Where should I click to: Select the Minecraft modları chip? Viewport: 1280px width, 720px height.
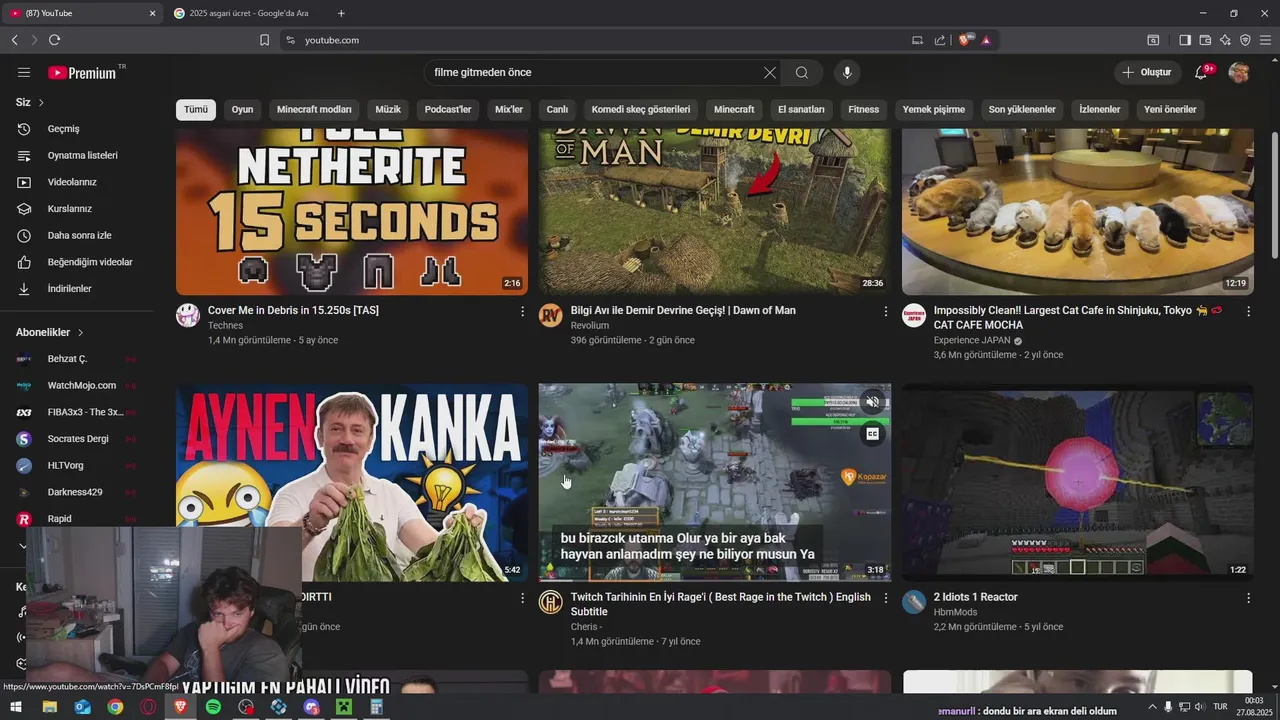point(314,110)
